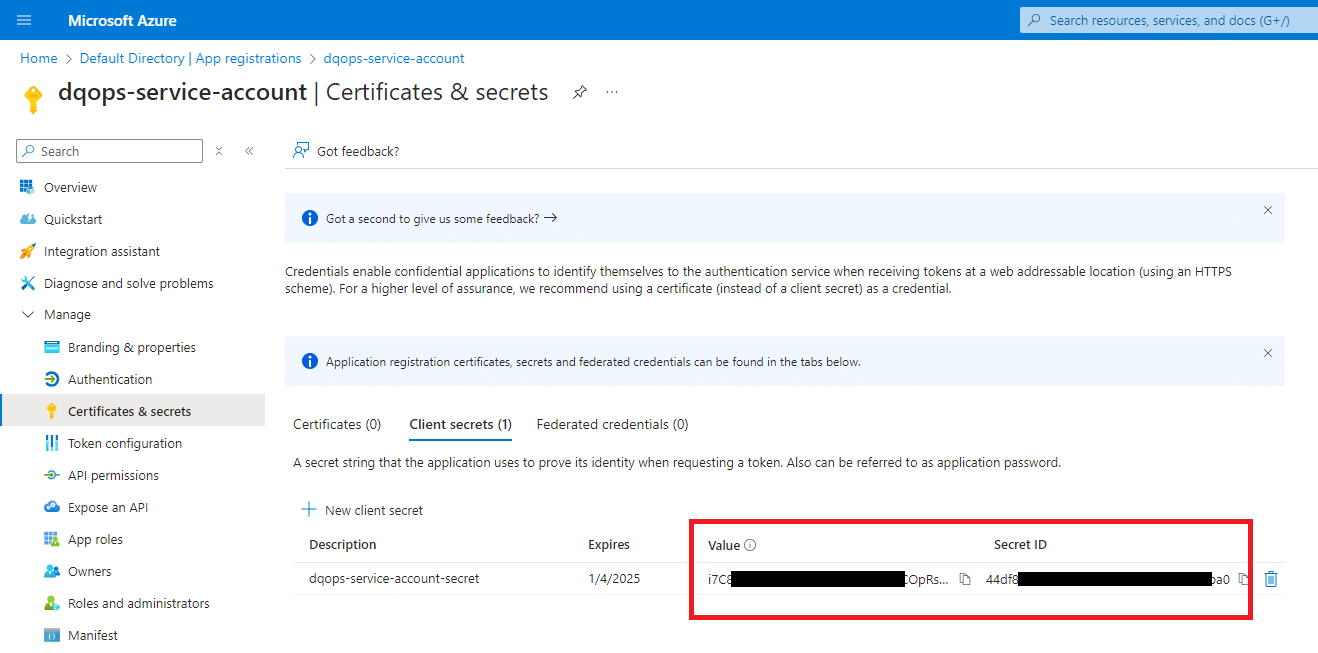Dismiss the feedback banner
The width and height of the screenshot is (1318, 653).
pyautogui.click(x=1268, y=210)
